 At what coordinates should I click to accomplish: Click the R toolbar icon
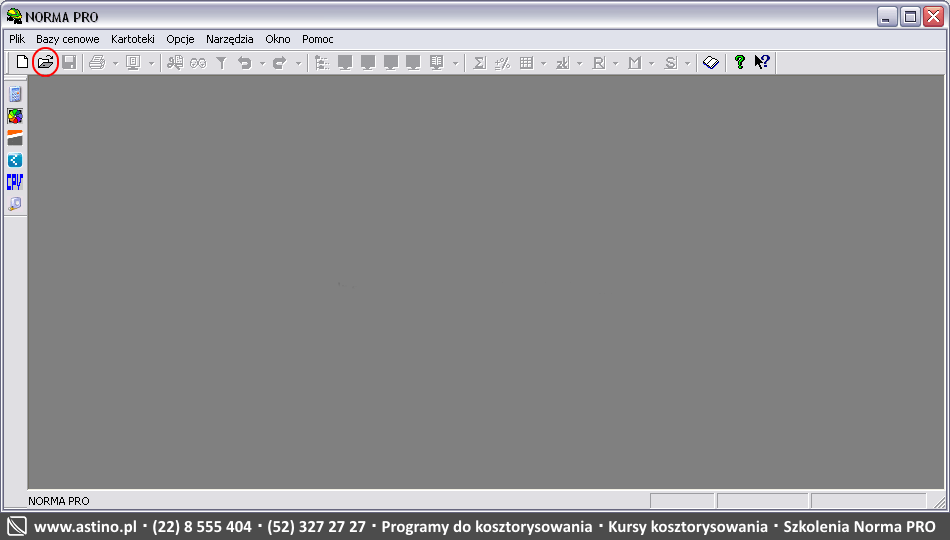coord(599,62)
